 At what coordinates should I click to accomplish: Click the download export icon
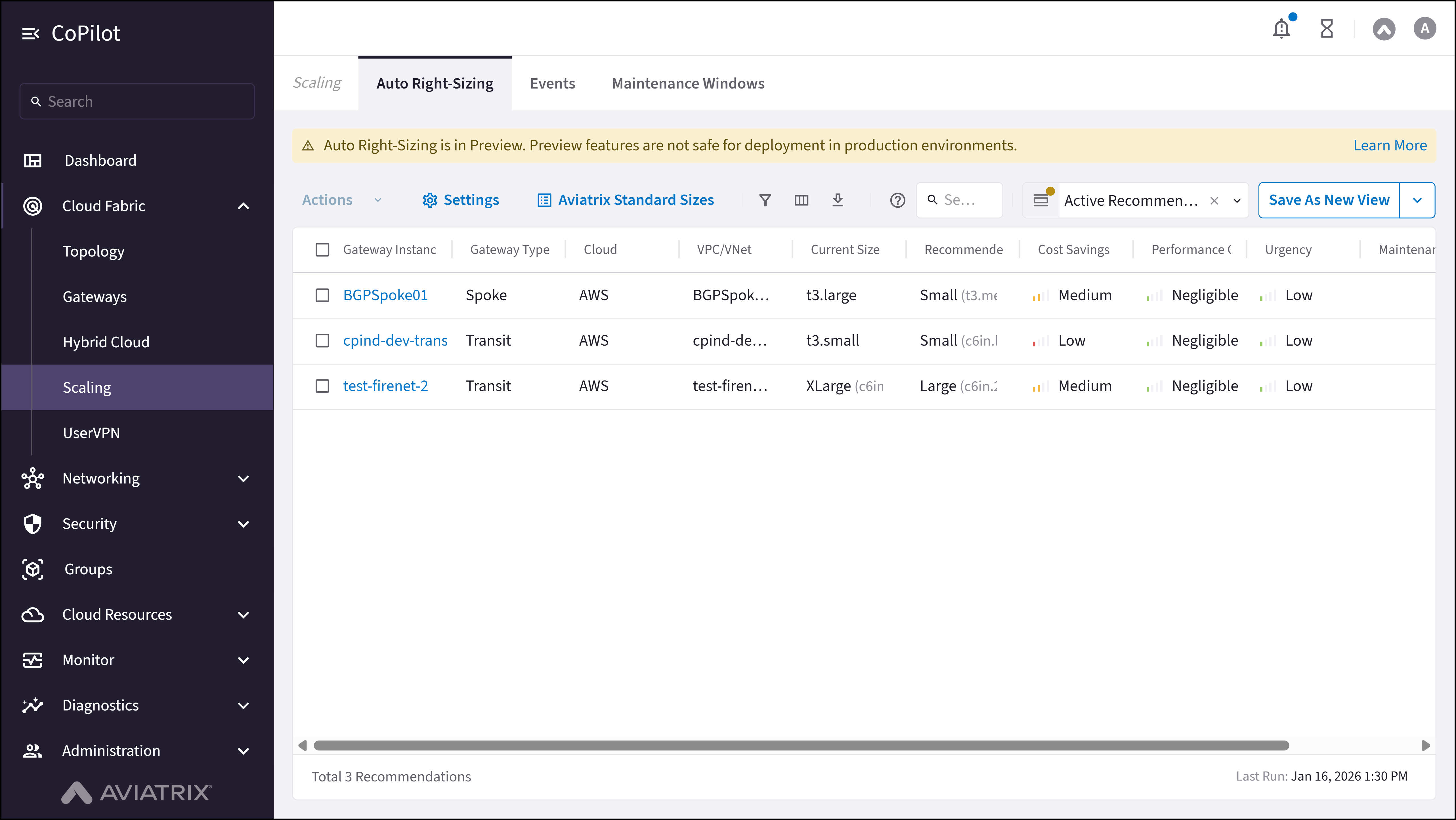point(838,200)
